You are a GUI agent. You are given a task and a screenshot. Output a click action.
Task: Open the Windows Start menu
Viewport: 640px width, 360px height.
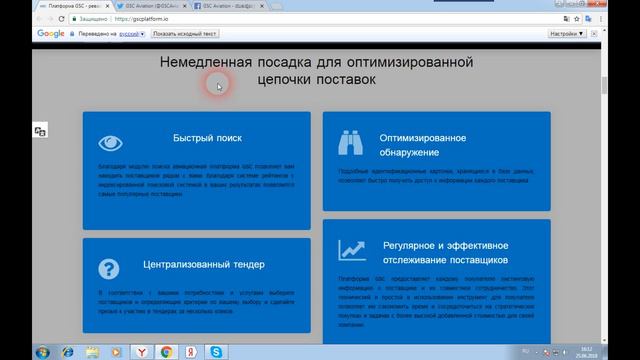(42, 352)
